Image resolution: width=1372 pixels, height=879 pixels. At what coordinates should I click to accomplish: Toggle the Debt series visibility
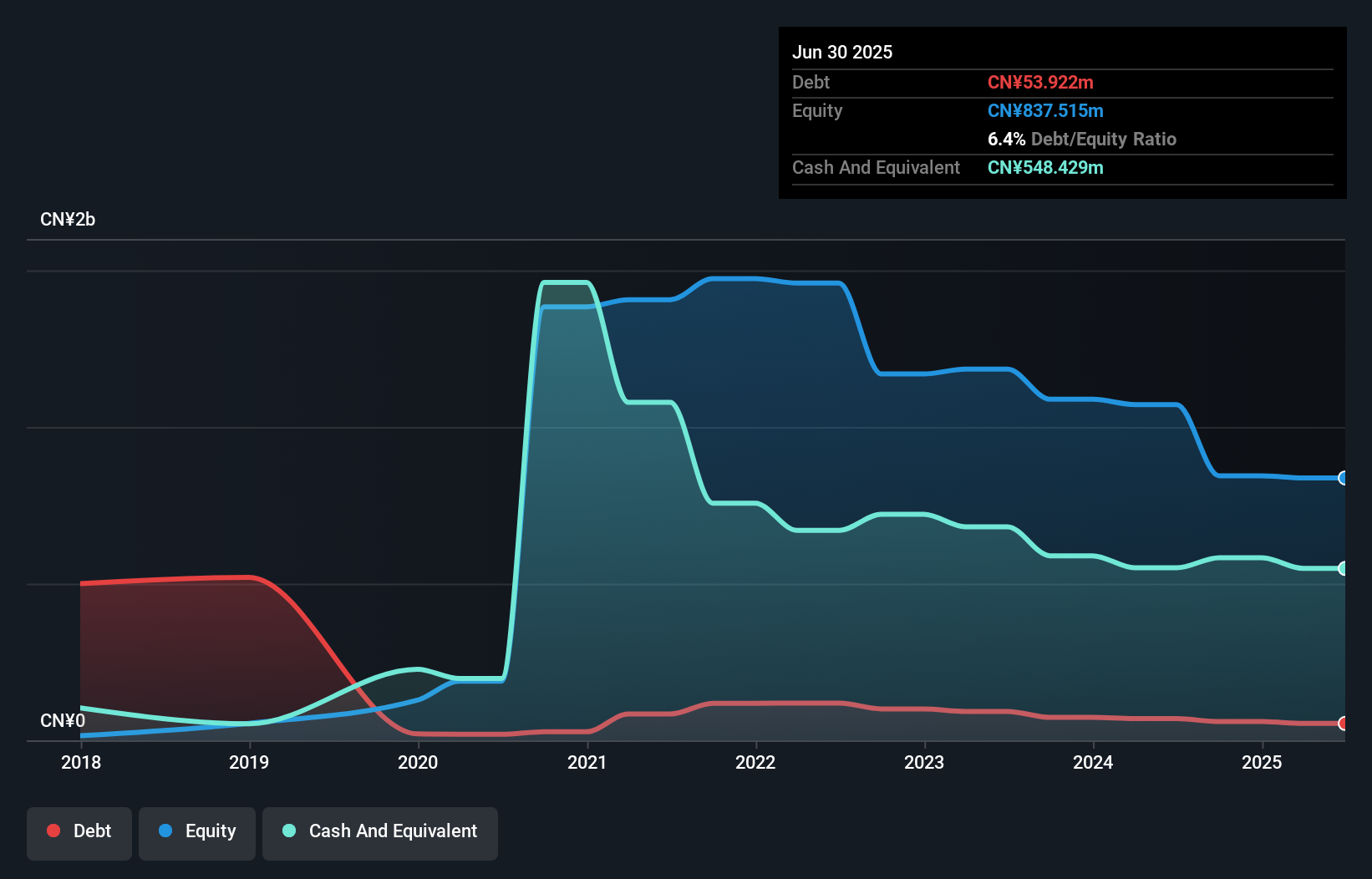click(79, 832)
